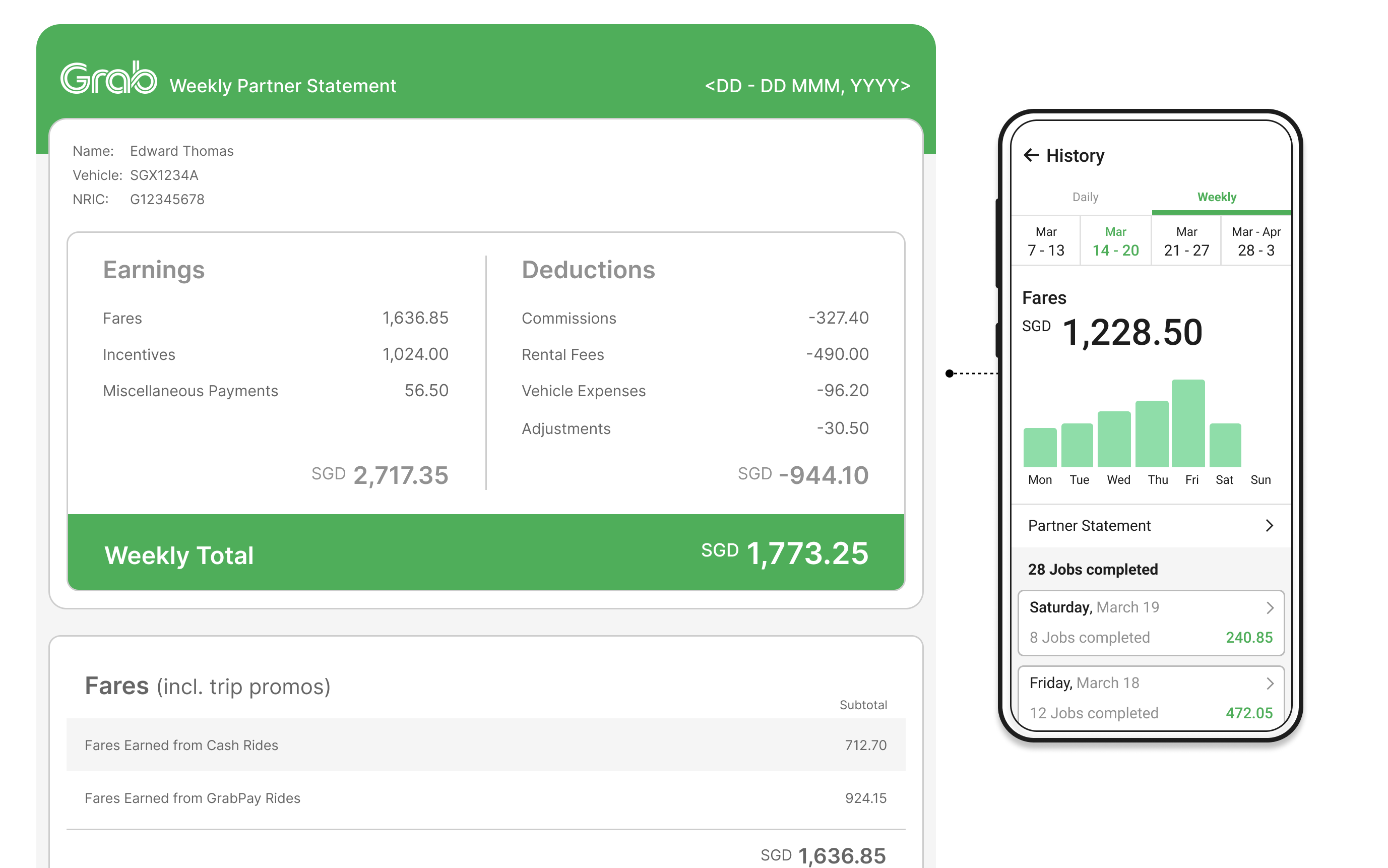
Task: Click the 'Fares (incl. trip promos)' heading
Action: (x=208, y=687)
